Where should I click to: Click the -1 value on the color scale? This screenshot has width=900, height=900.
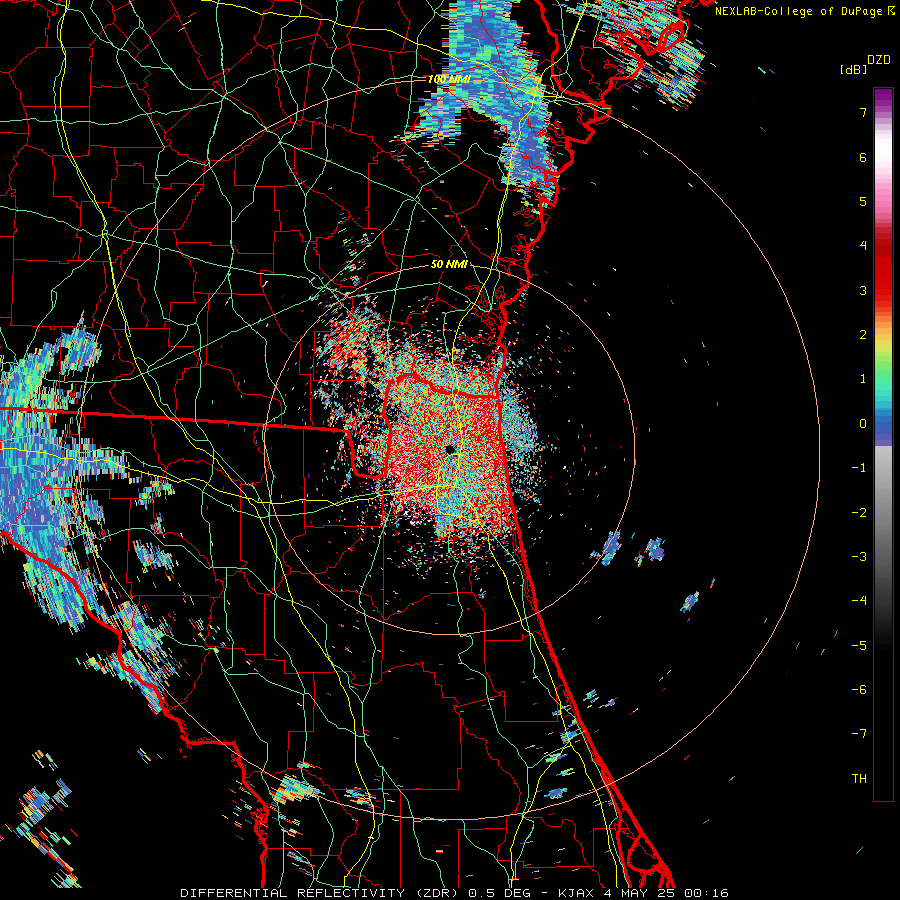tap(859, 468)
